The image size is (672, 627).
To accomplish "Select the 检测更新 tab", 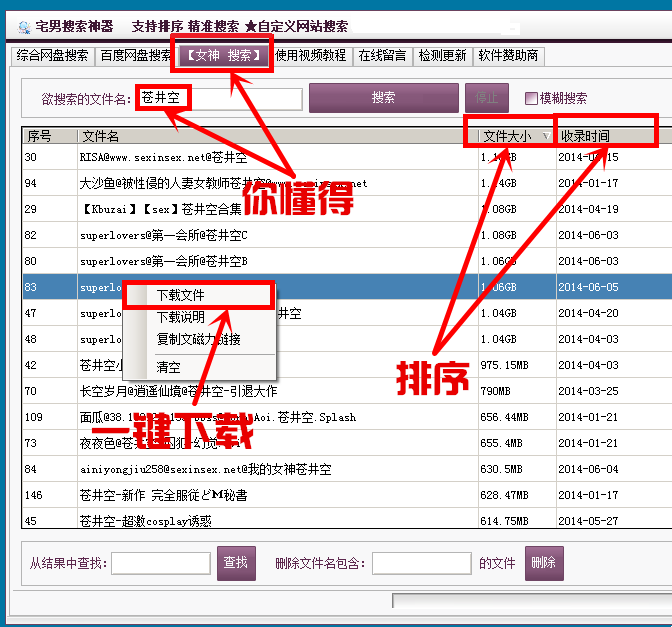I will [443, 56].
